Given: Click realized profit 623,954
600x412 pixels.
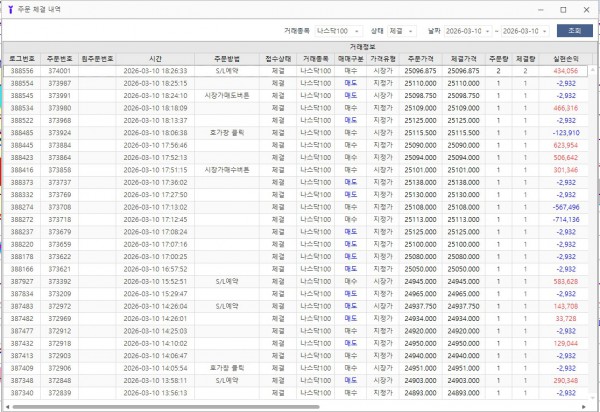Looking at the screenshot, I should (566, 145).
